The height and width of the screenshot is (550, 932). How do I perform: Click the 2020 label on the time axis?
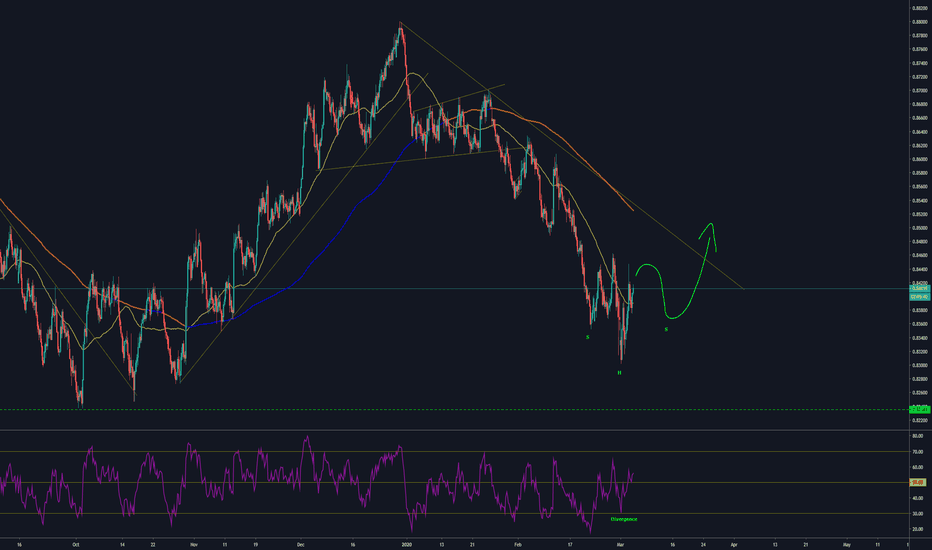[x=407, y=545]
